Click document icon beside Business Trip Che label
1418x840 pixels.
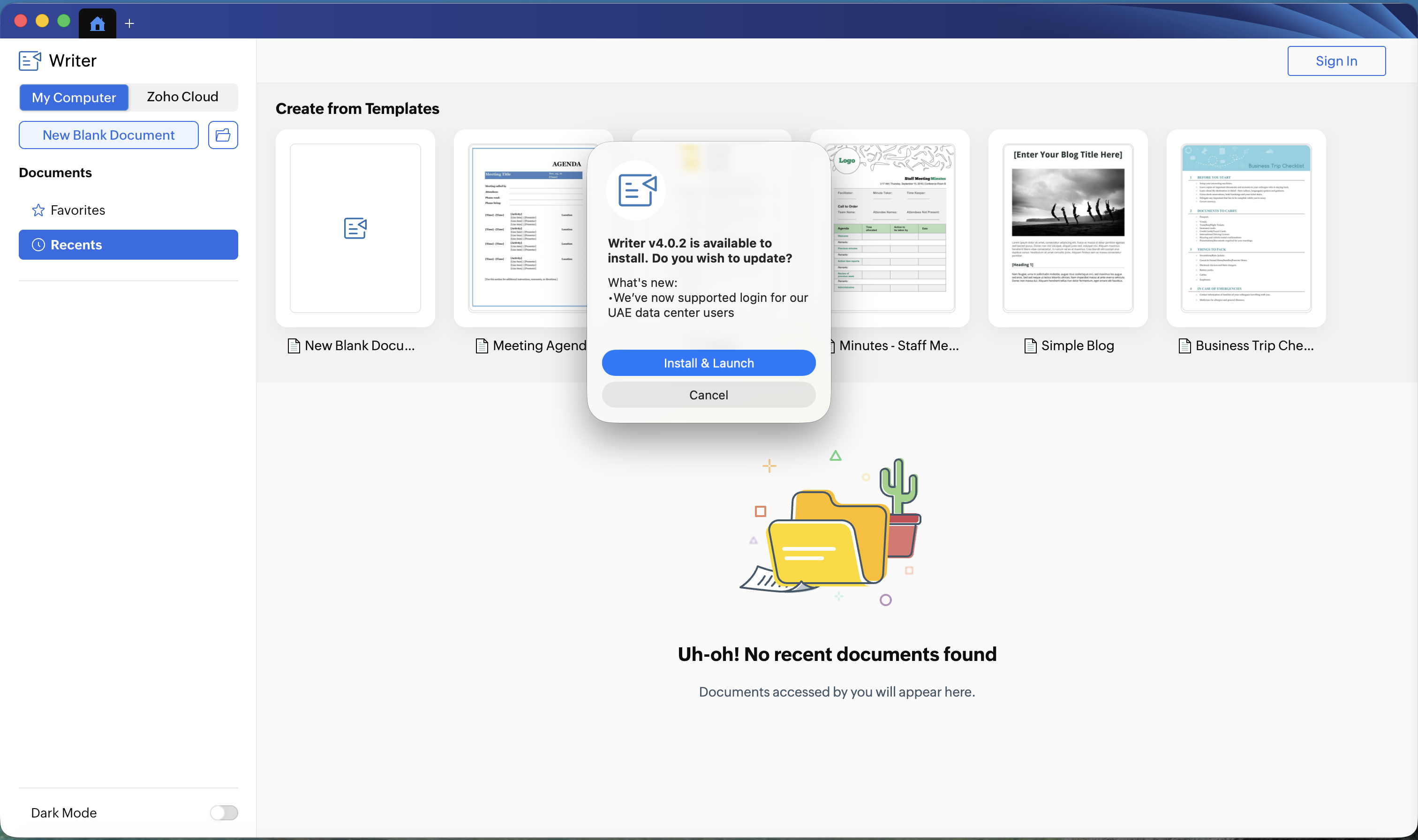[1185, 345]
